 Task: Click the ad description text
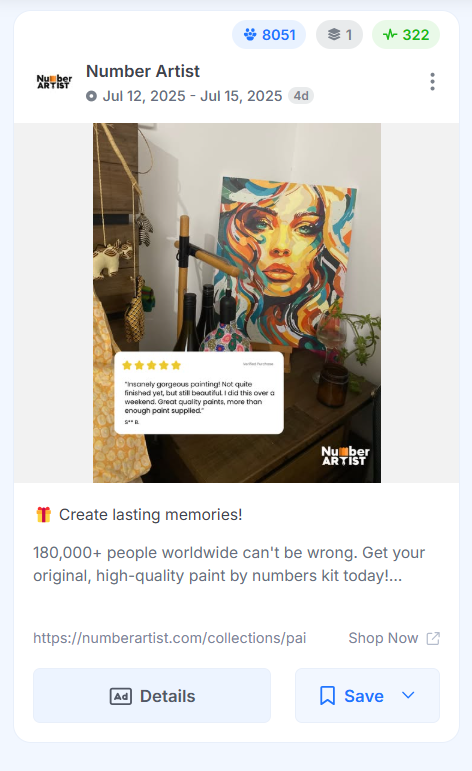pyautogui.click(x=229, y=564)
